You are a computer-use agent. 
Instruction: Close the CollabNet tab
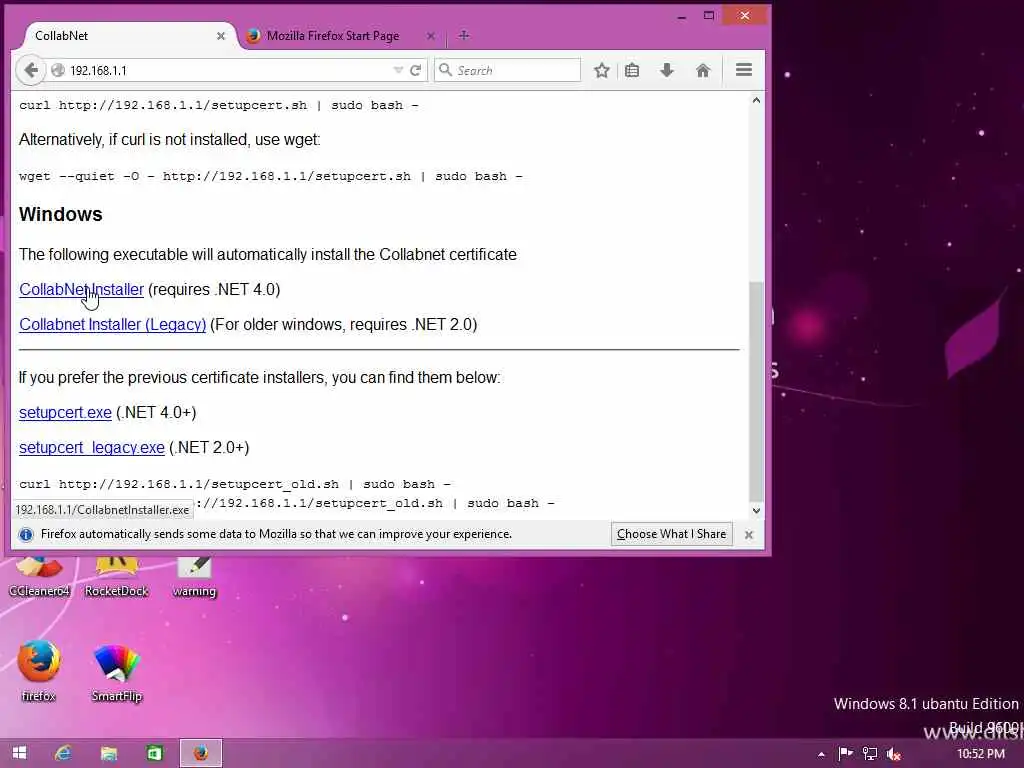click(x=221, y=36)
